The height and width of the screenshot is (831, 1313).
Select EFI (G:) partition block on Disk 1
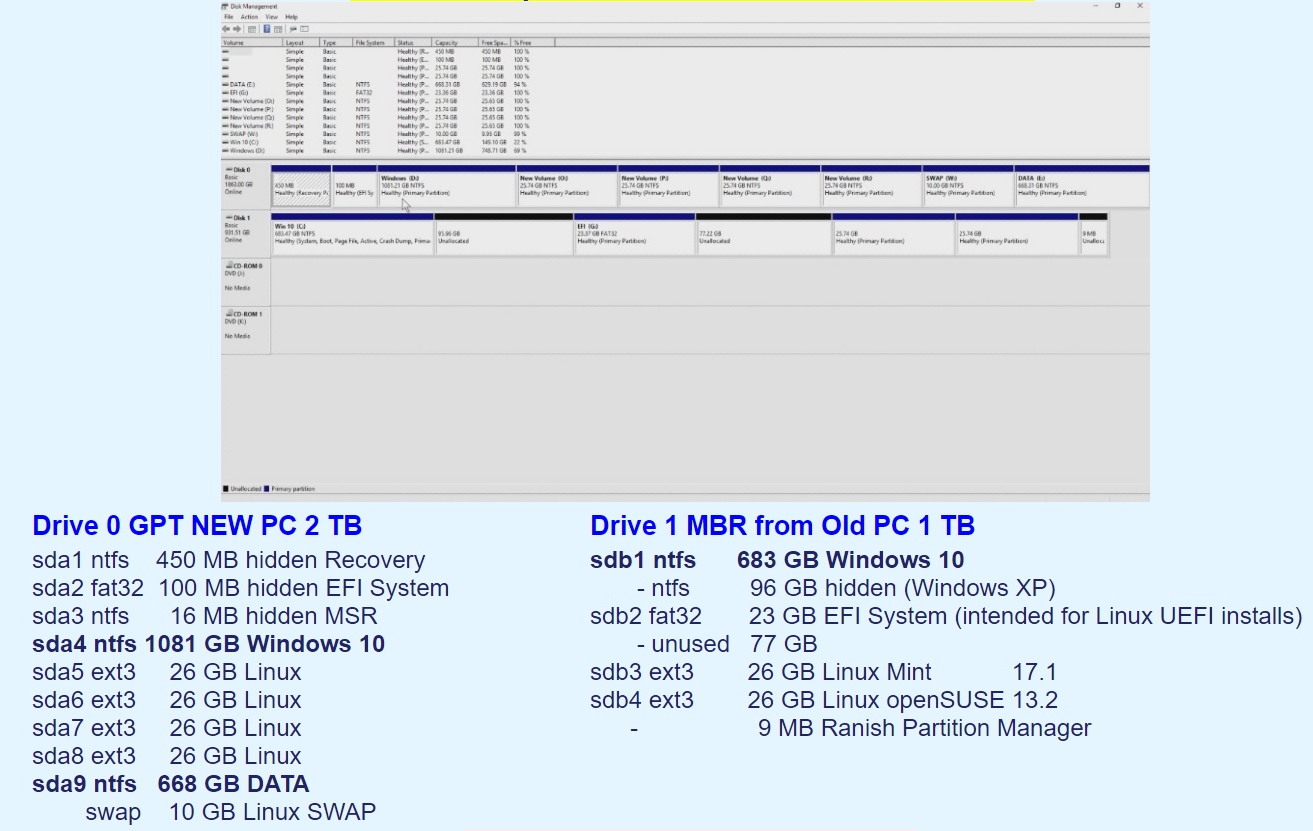635,234
